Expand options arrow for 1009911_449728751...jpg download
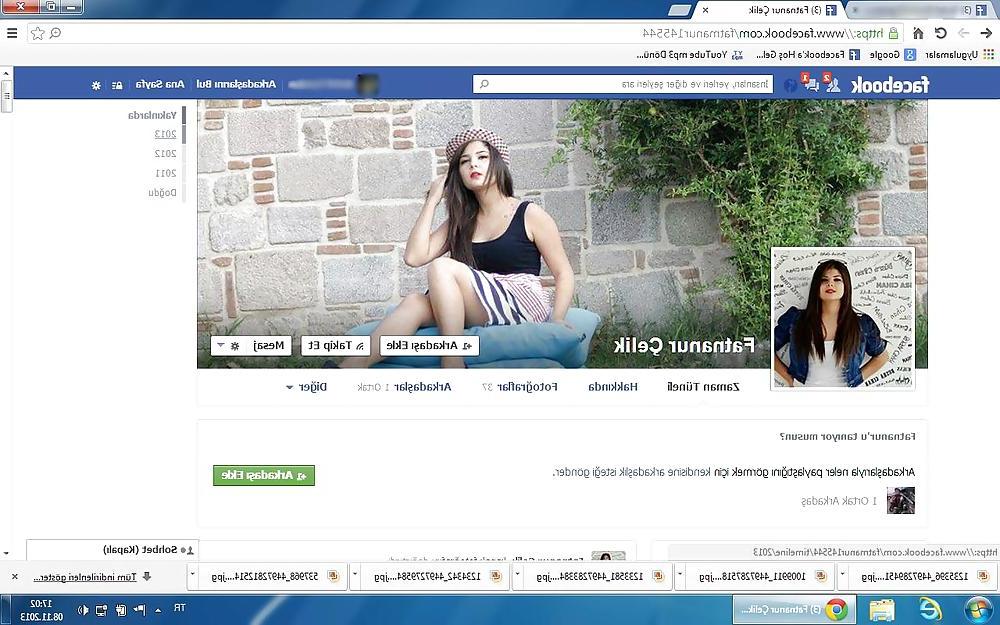Image resolution: width=1000 pixels, height=625 pixels. click(680, 577)
